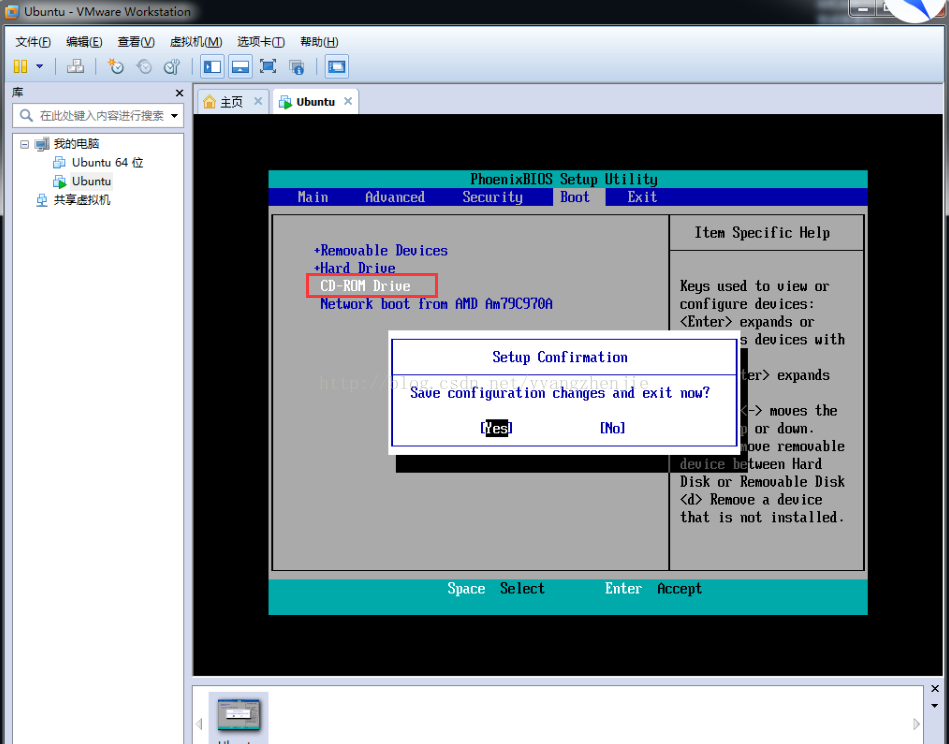Open the power options dropdown arrow
Image resolution: width=949 pixels, height=744 pixels.
(39, 67)
